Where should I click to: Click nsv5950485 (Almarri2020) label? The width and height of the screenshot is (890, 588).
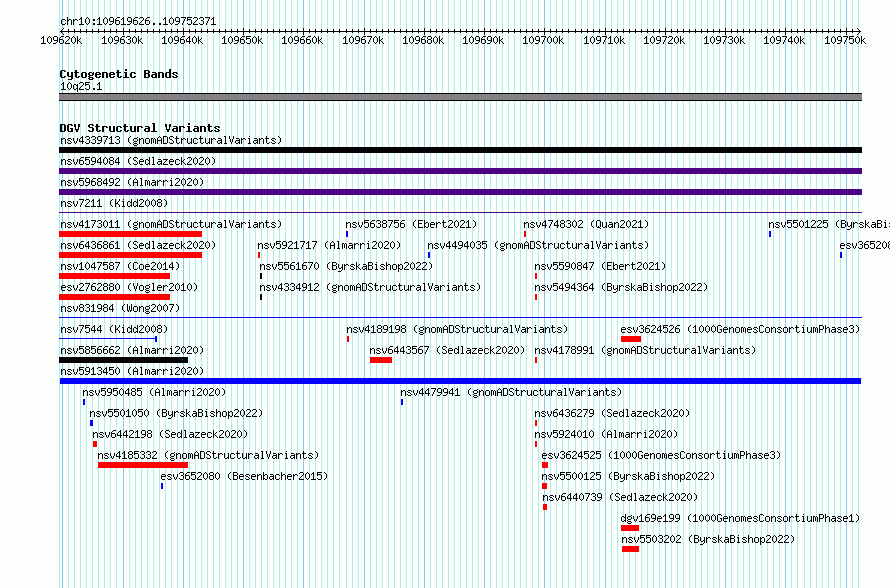click(x=154, y=392)
